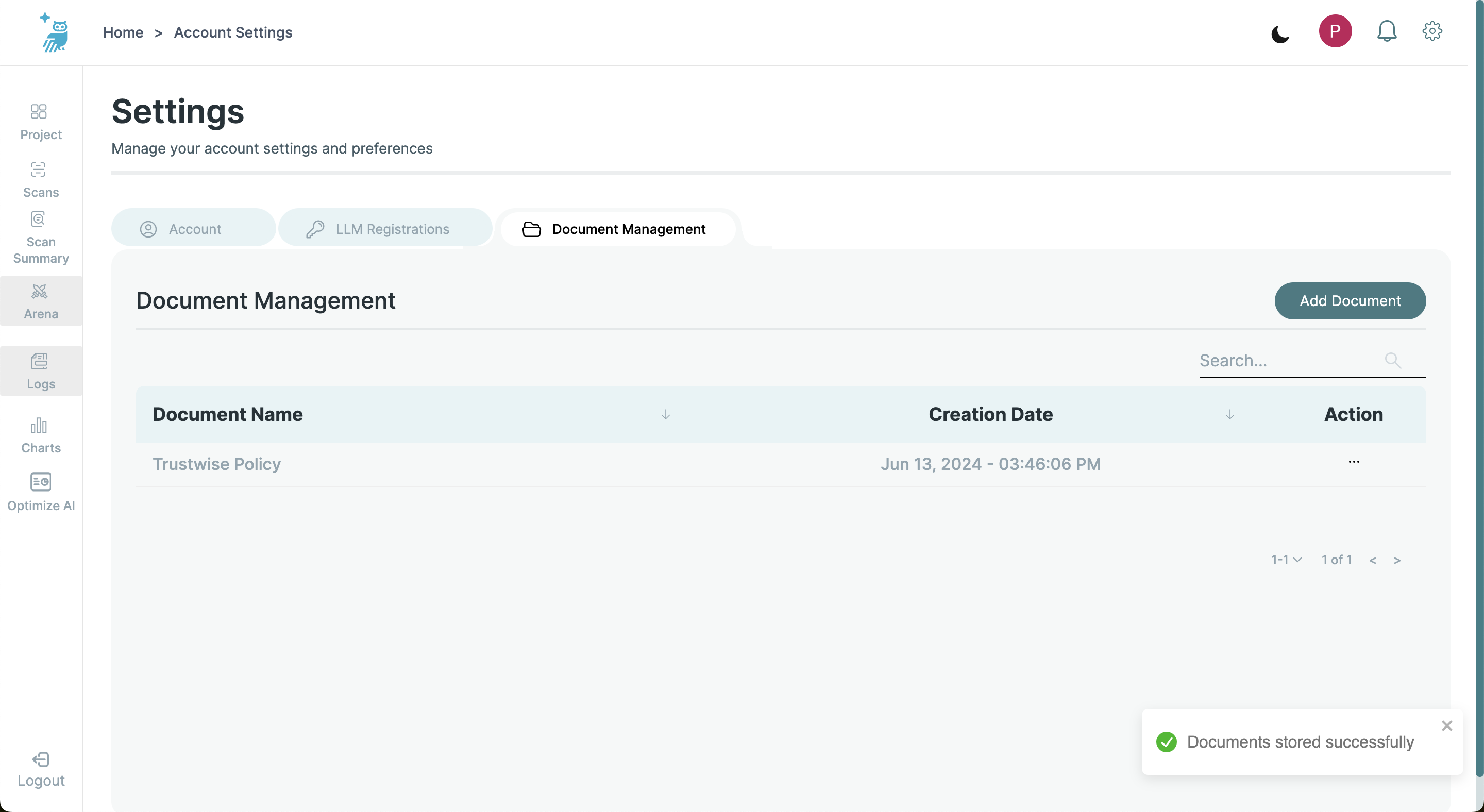Open actions menu for Trustwise Policy

[1354, 462]
